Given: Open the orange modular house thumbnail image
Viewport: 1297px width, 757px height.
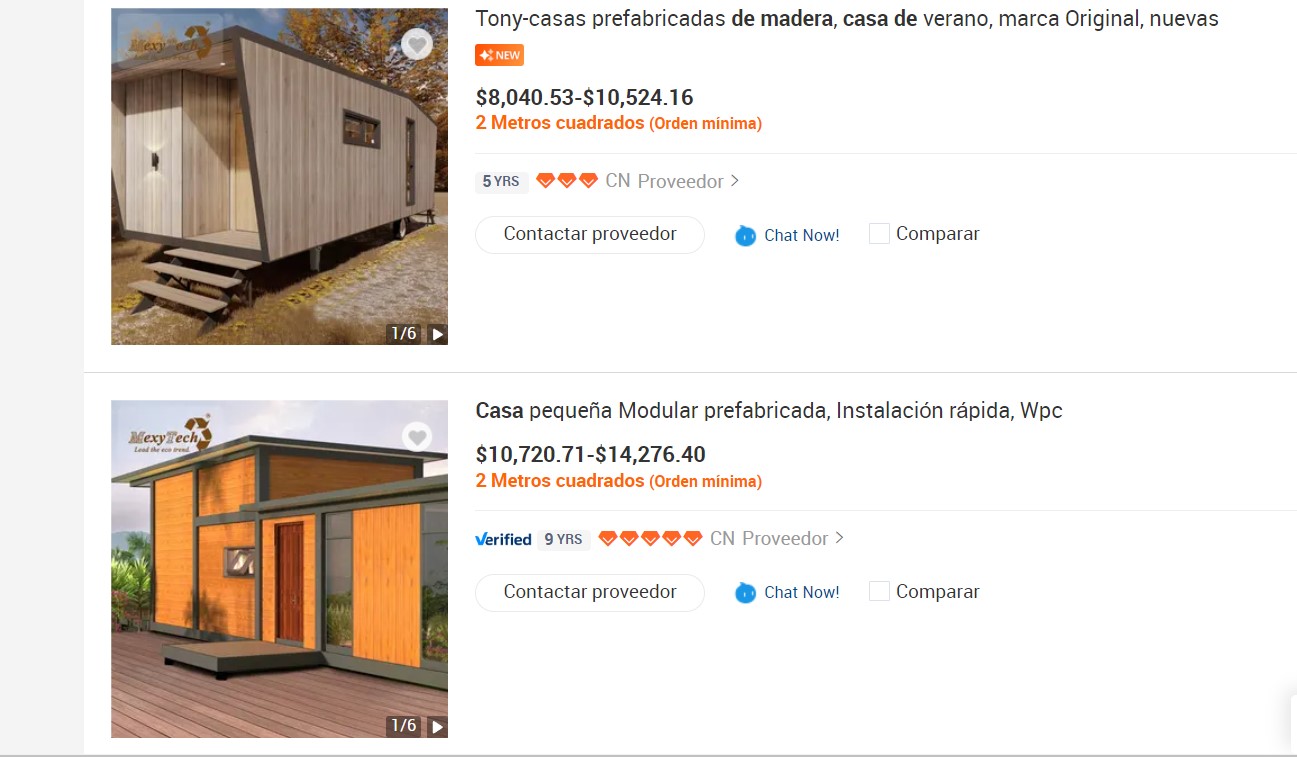Looking at the screenshot, I should [x=279, y=569].
